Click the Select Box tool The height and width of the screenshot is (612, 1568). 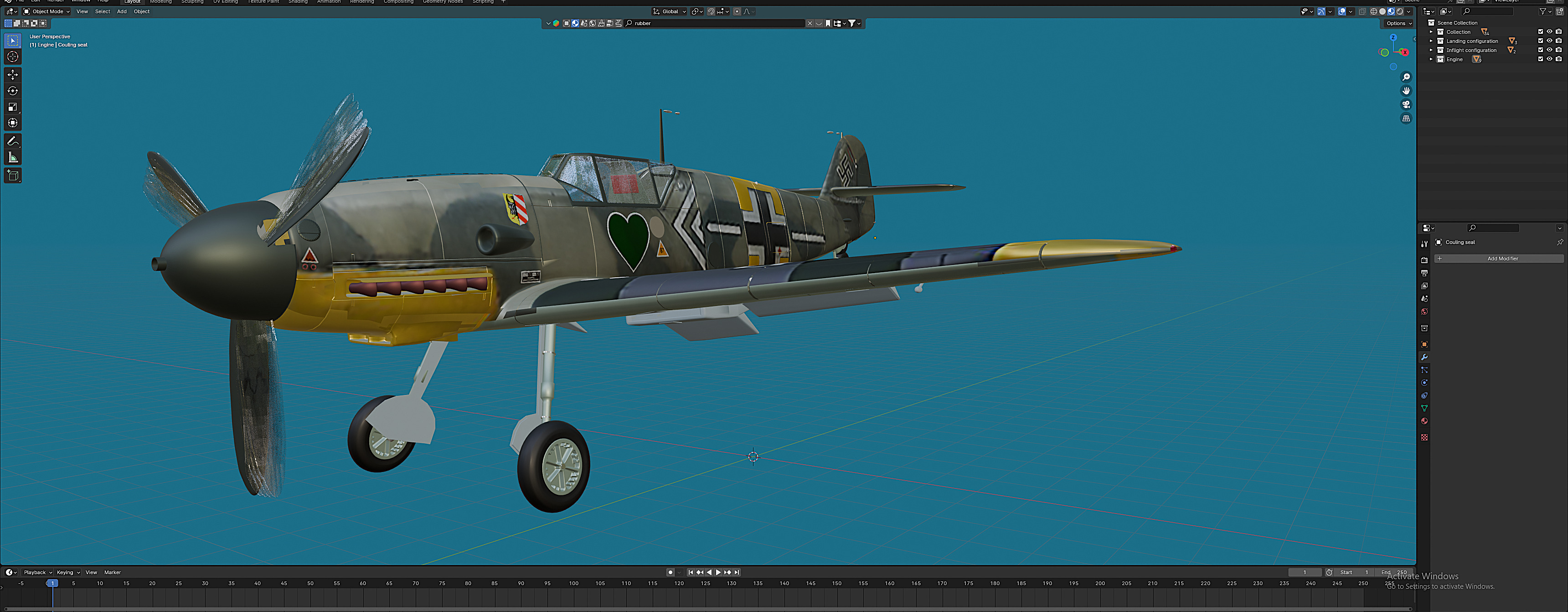pos(13,40)
